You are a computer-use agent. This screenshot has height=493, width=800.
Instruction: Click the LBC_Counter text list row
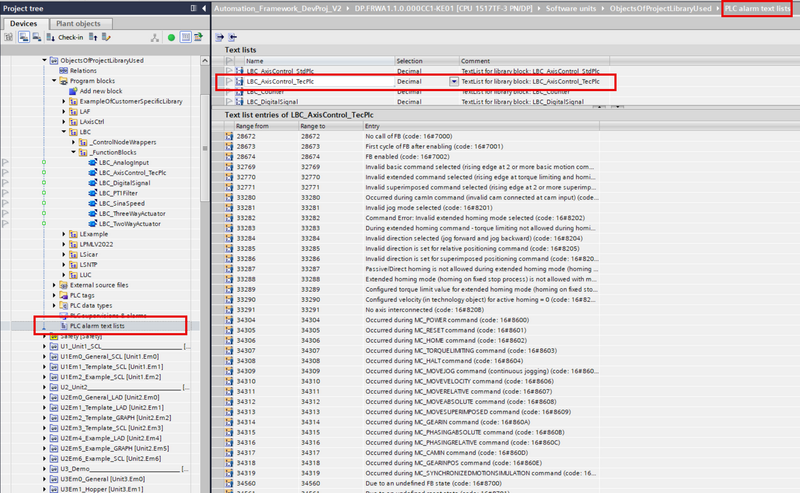[x=412, y=92]
